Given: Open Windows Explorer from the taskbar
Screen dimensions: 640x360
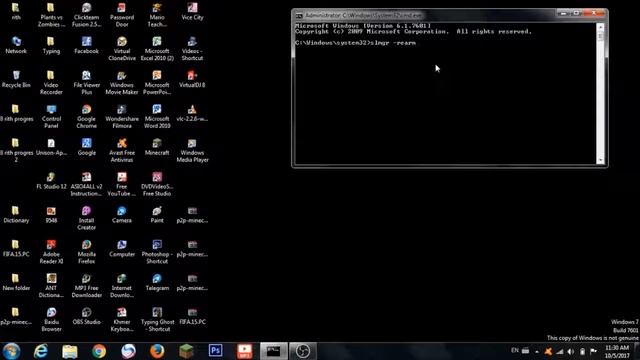Looking at the screenshot, I should coord(70,351).
